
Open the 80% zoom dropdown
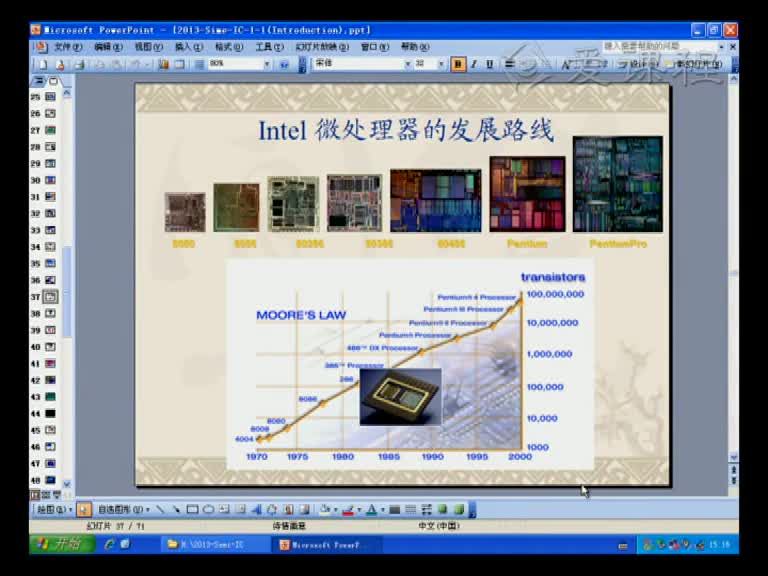coord(267,64)
